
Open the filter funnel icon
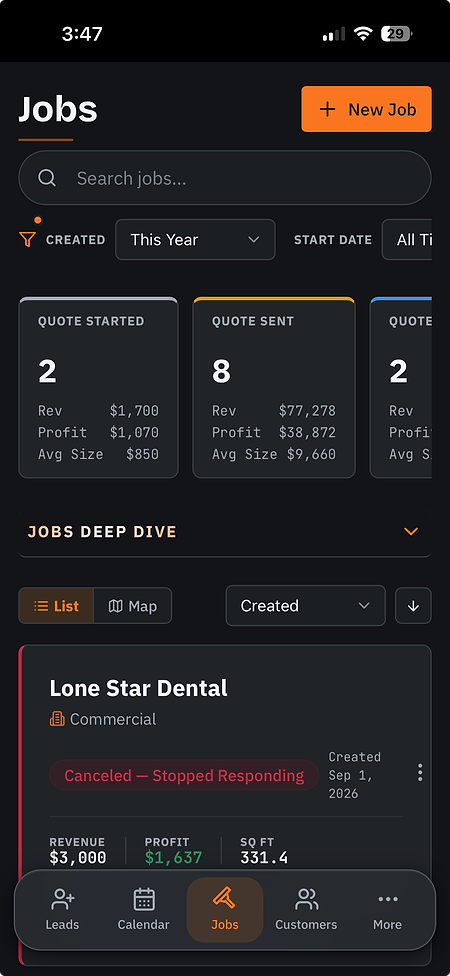(27, 239)
